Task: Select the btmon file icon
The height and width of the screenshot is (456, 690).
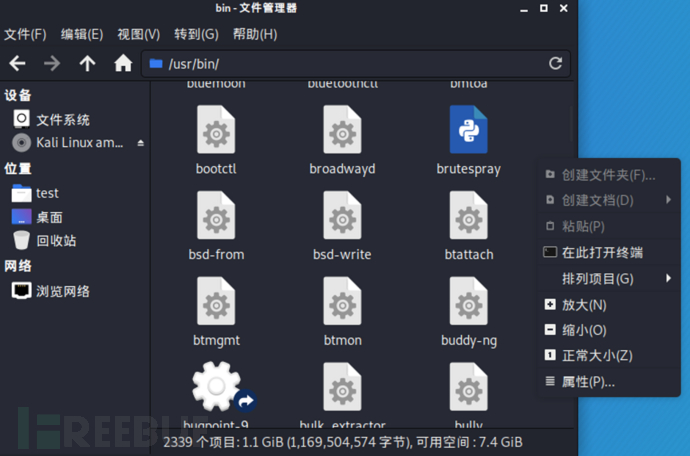Action: 342,301
